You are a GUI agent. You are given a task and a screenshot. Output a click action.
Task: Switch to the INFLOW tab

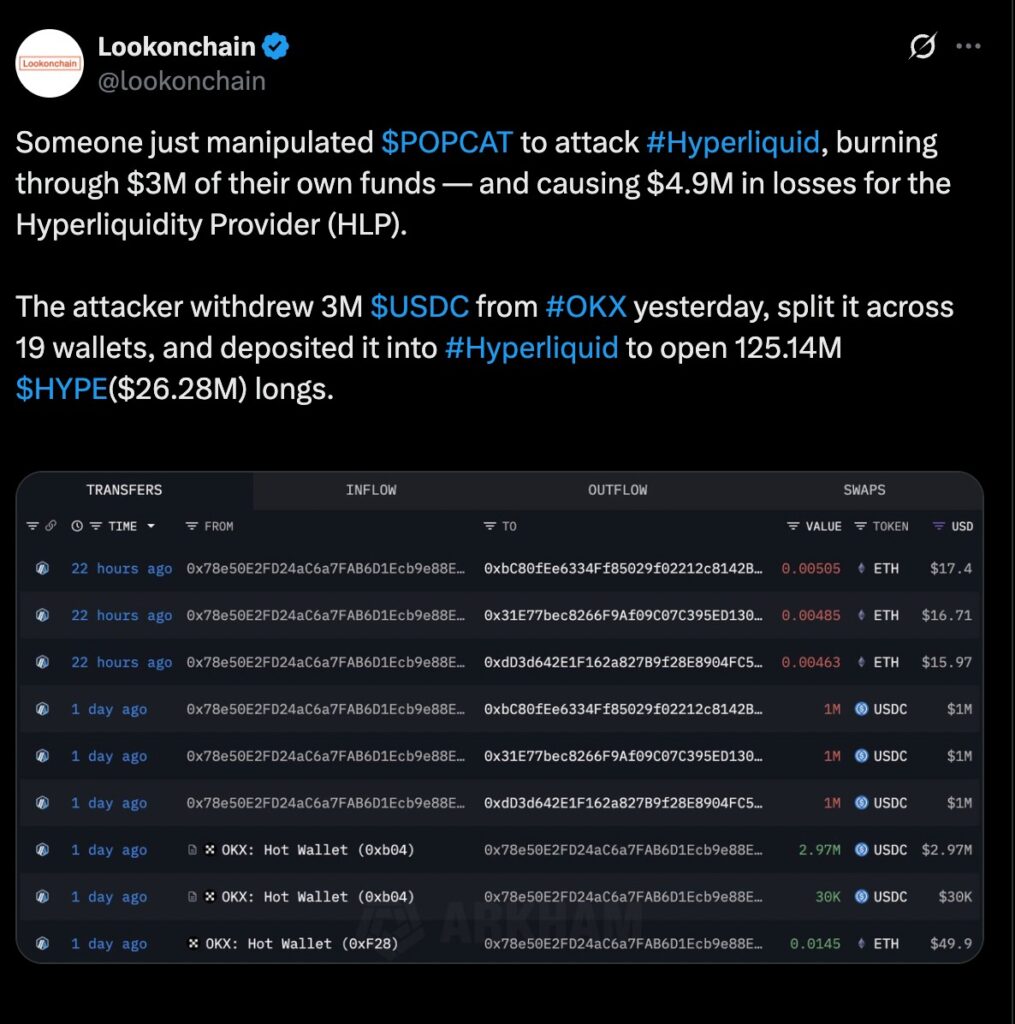click(x=371, y=490)
